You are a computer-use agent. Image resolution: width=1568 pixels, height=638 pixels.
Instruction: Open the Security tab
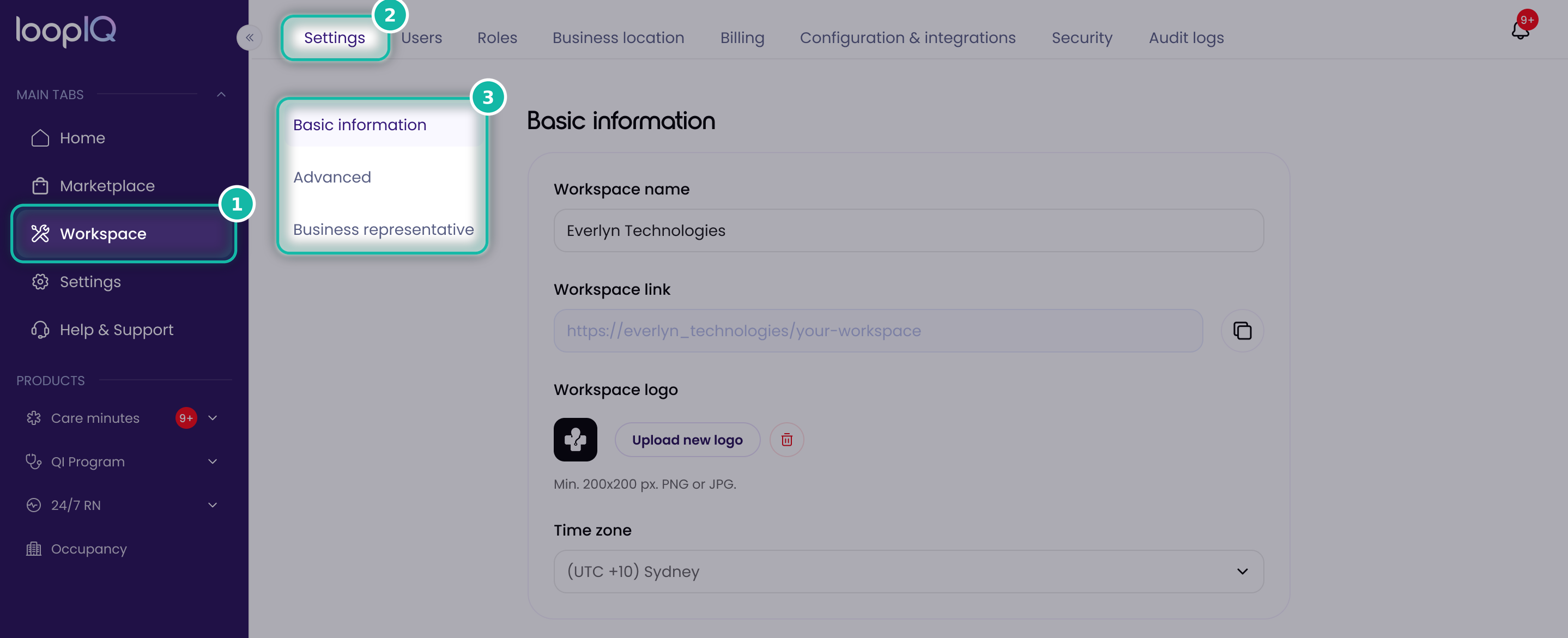click(1082, 38)
